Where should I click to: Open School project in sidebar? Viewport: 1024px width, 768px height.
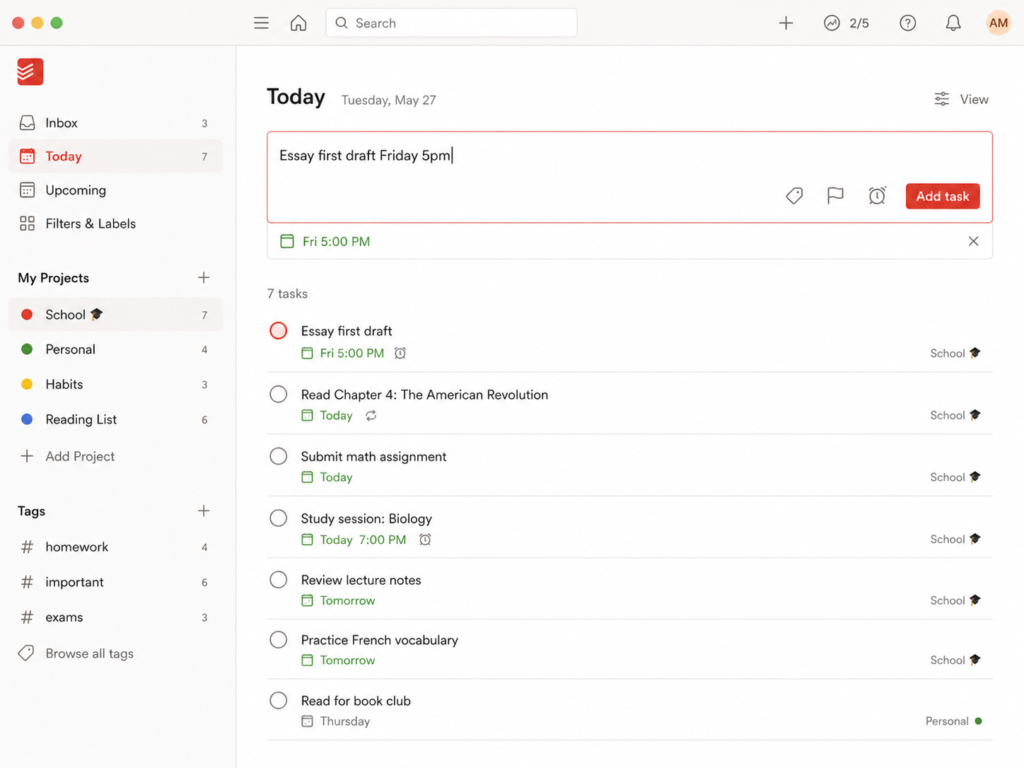pos(116,315)
